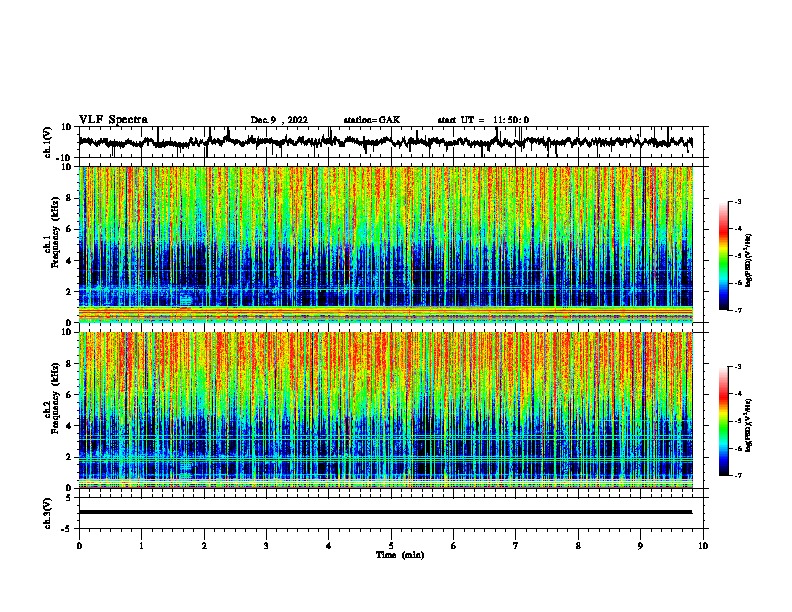Select the 'start UT = 11:50:0' label

483,120
